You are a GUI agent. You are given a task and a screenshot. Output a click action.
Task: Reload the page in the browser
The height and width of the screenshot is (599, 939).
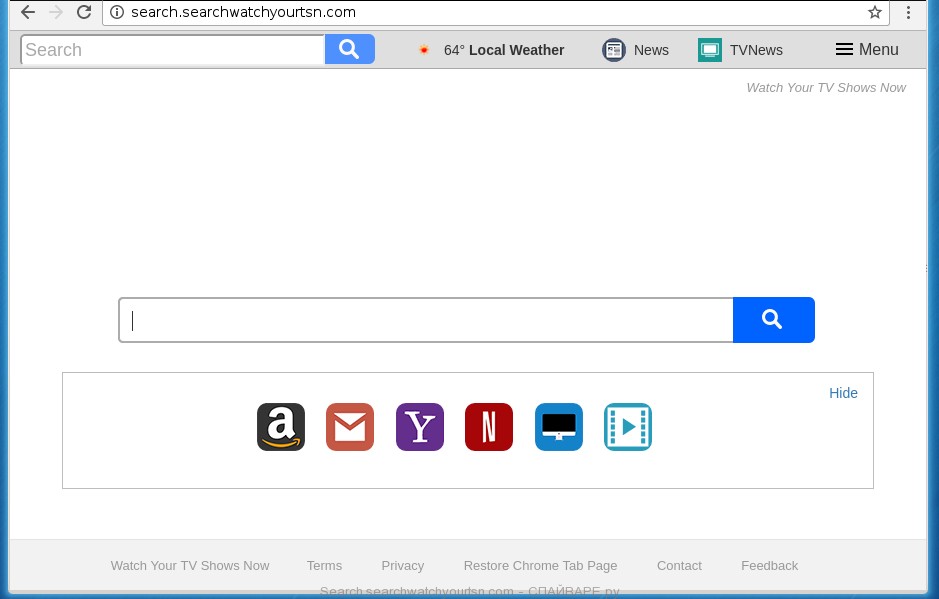tap(84, 13)
